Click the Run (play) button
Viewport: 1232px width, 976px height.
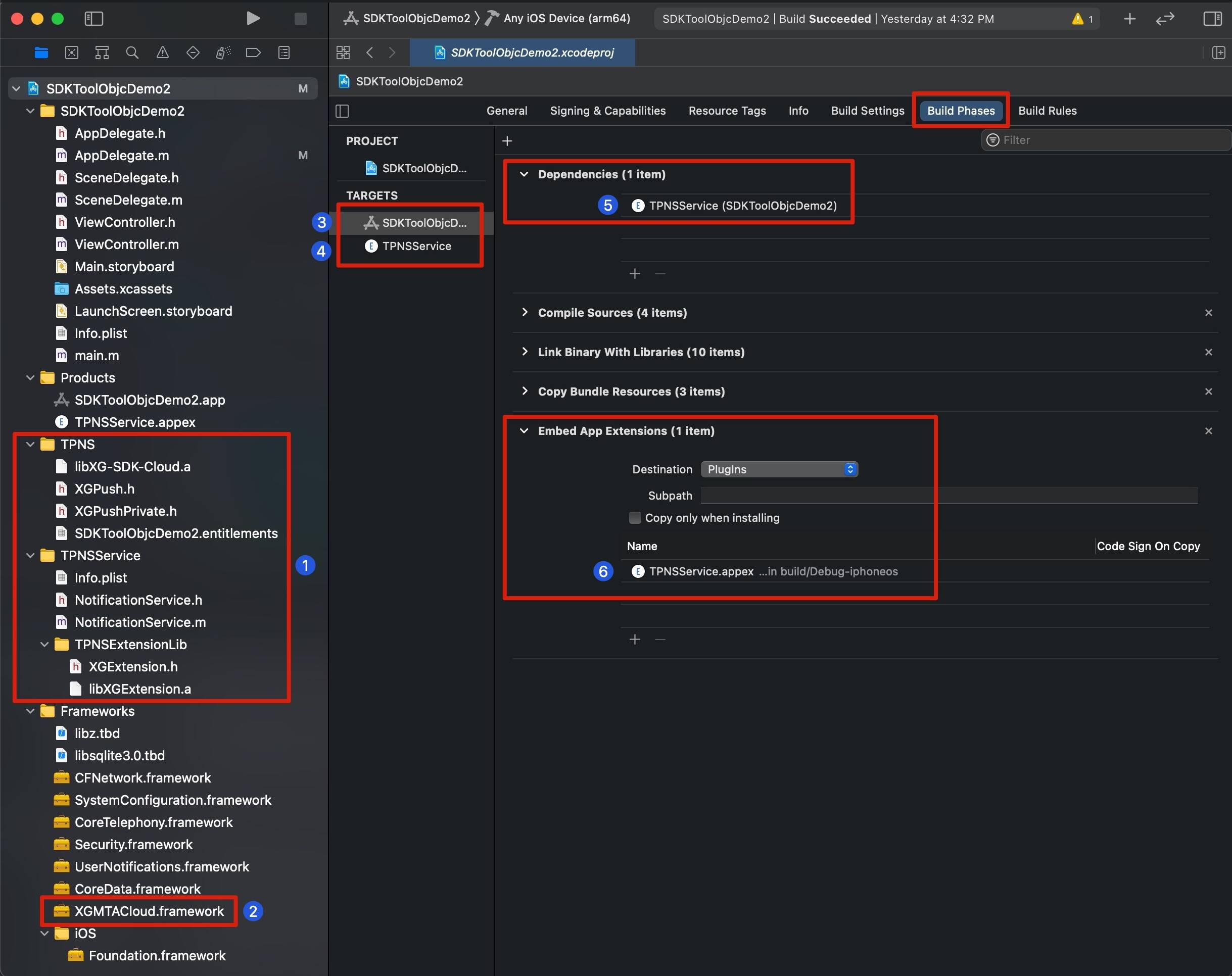[253, 19]
